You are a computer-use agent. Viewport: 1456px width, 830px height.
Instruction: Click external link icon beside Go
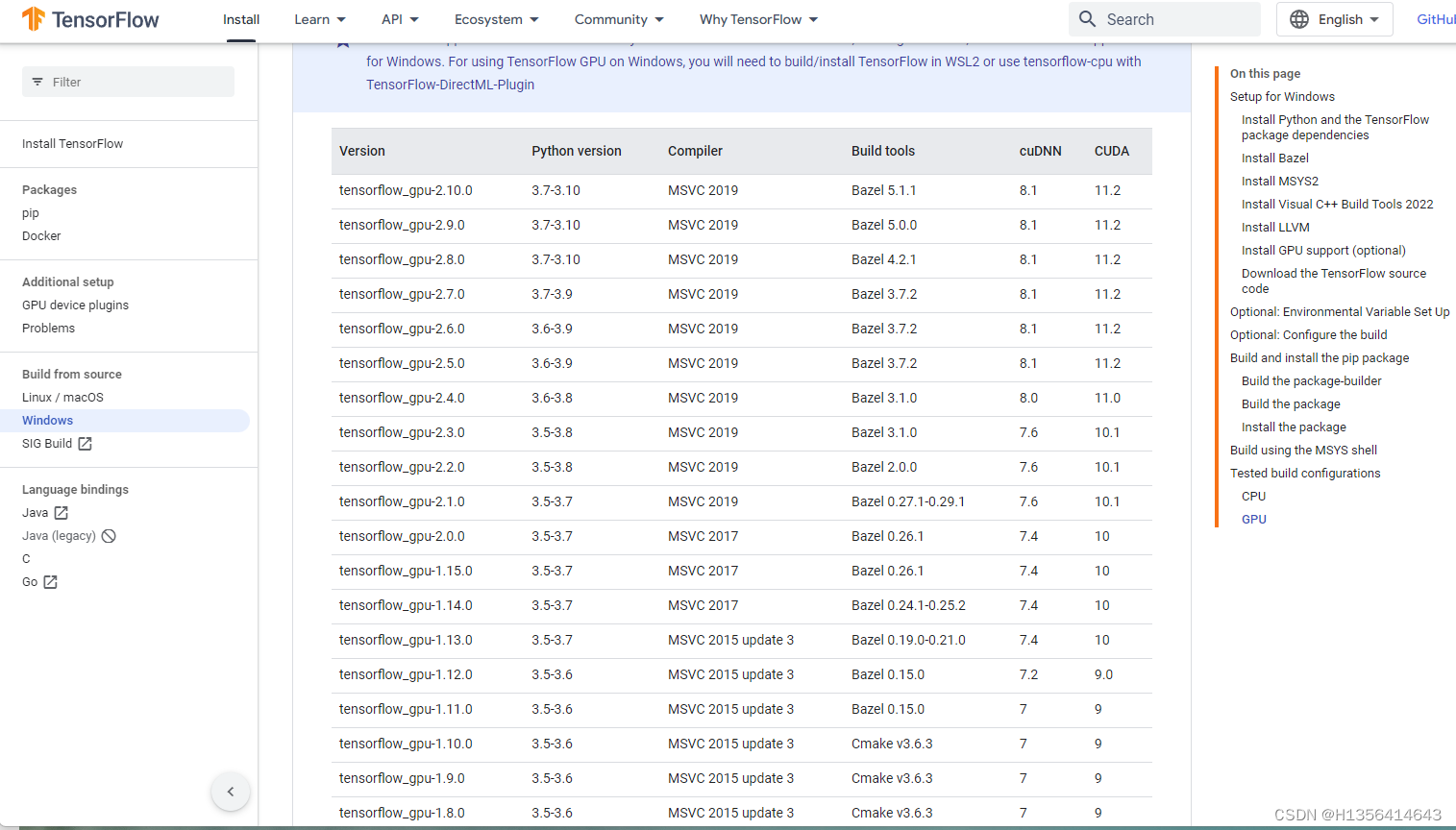[x=50, y=582]
